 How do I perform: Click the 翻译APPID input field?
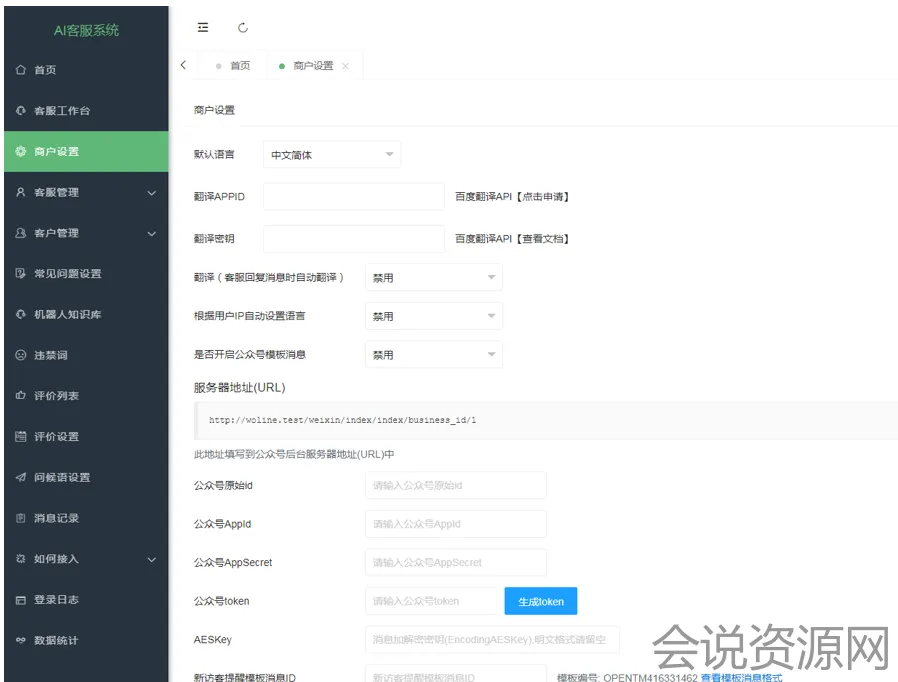tap(353, 197)
